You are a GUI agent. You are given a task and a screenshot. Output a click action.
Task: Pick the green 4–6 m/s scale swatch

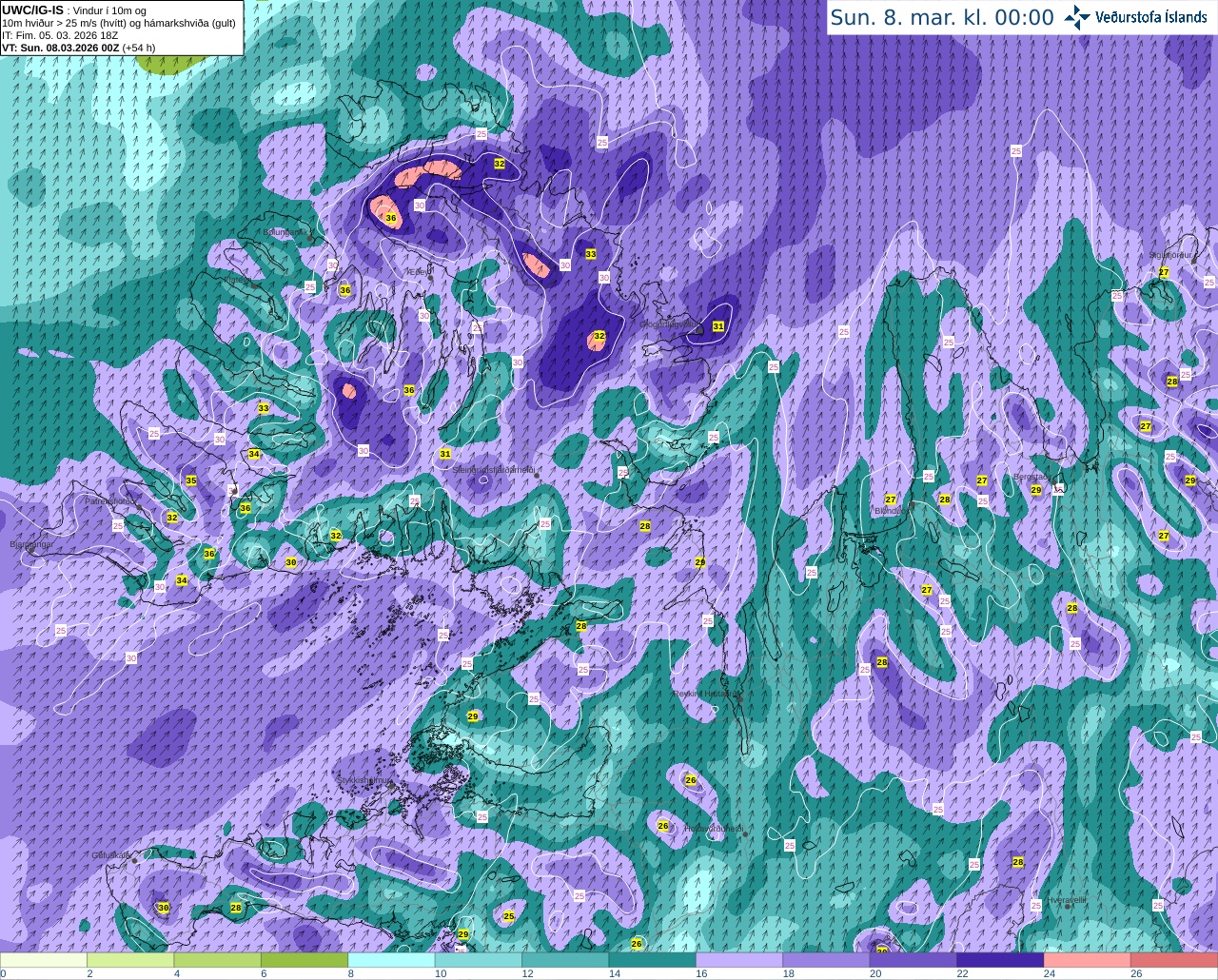(x=218, y=960)
